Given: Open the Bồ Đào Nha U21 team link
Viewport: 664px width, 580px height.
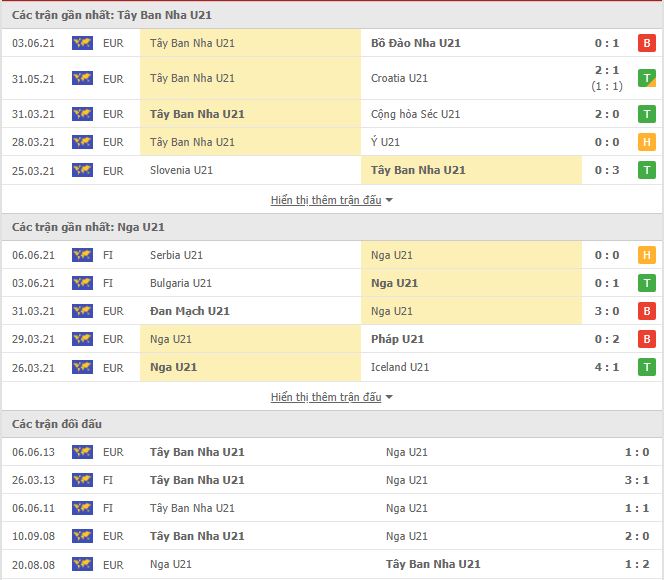Looking at the screenshot, I should (x=415, y=43).
